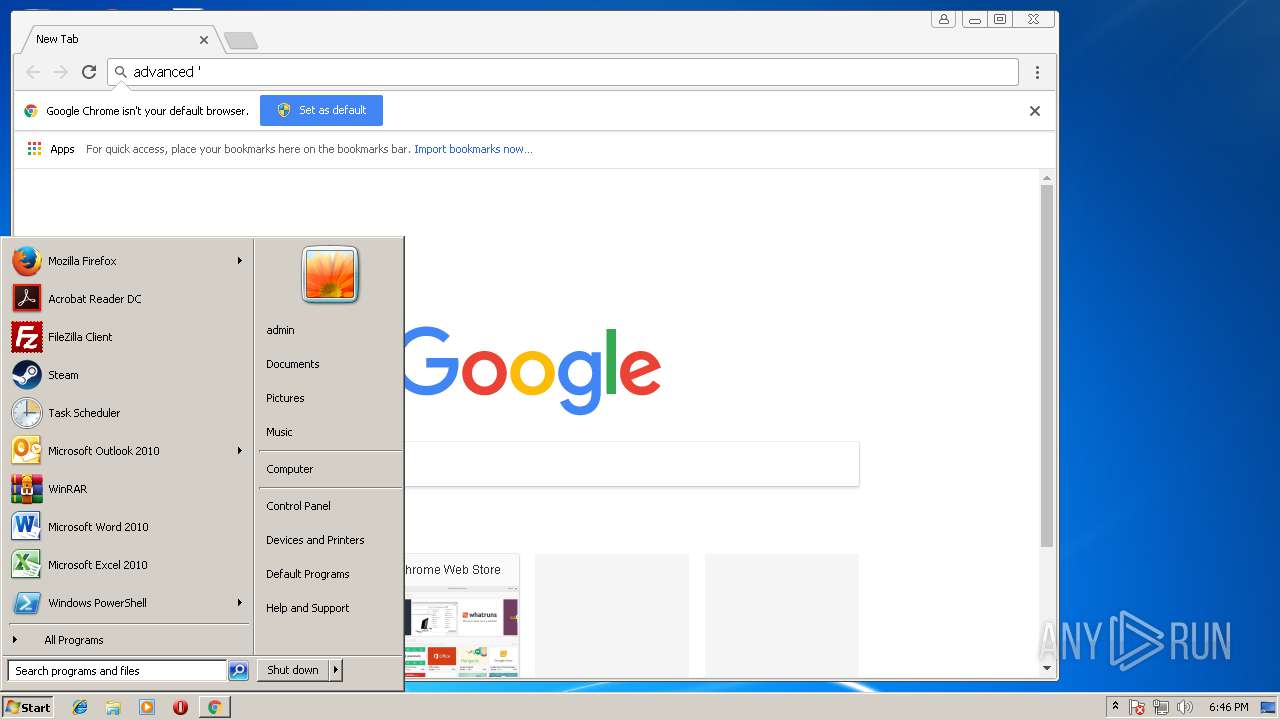Open Windows Media Player taskbar icon
Screen dimensions: 1280x720
click(147, 707)
